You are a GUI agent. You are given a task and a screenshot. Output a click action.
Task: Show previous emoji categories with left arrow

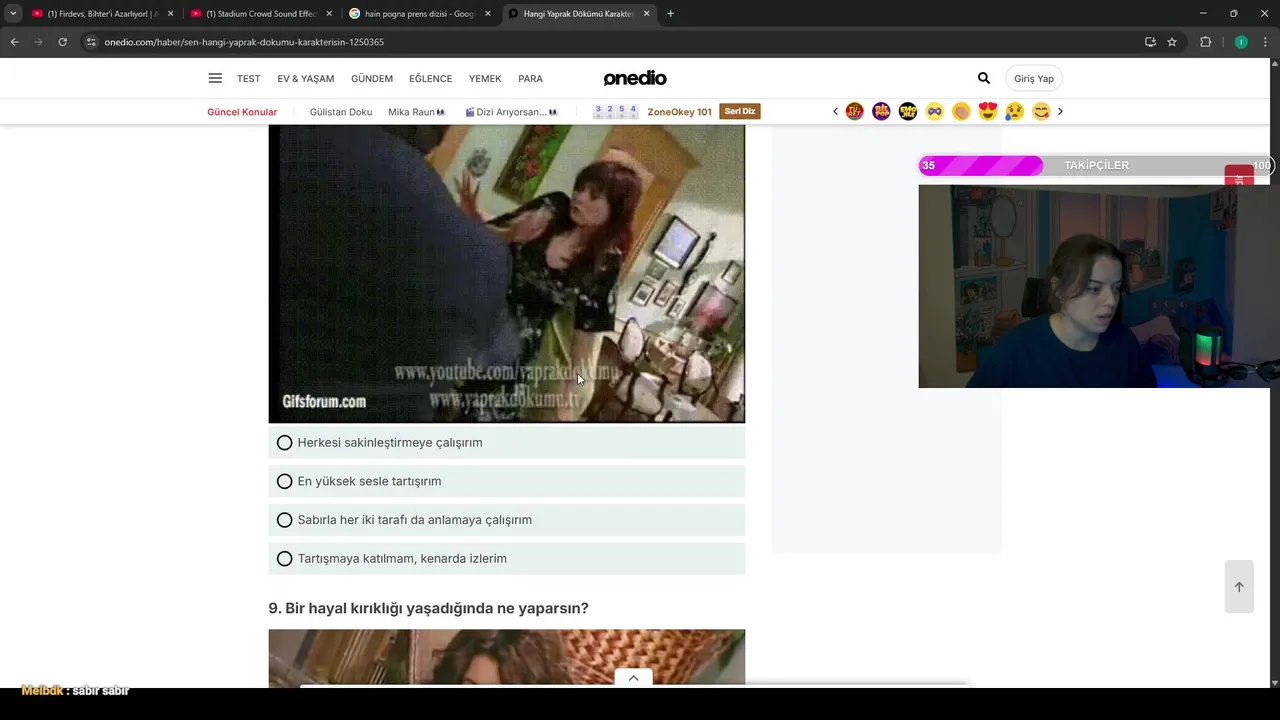[835, 112]
